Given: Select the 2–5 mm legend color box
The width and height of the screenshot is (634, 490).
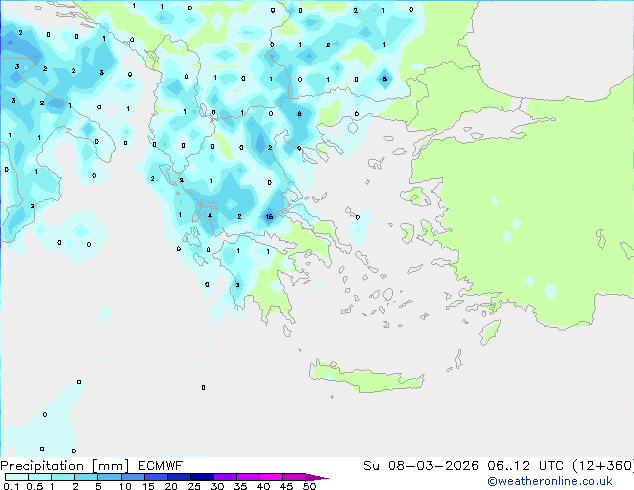Looking at the screenshot, I should click(x=86, y=477).
